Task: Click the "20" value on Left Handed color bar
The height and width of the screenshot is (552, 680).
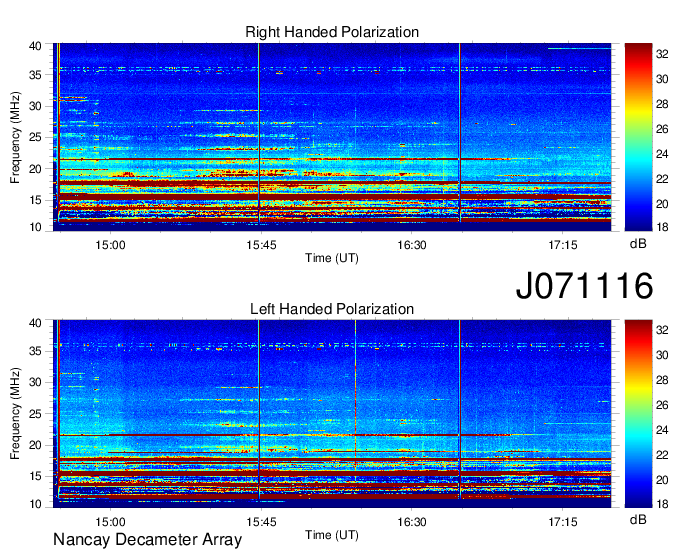Action: [x=662, y=480]
